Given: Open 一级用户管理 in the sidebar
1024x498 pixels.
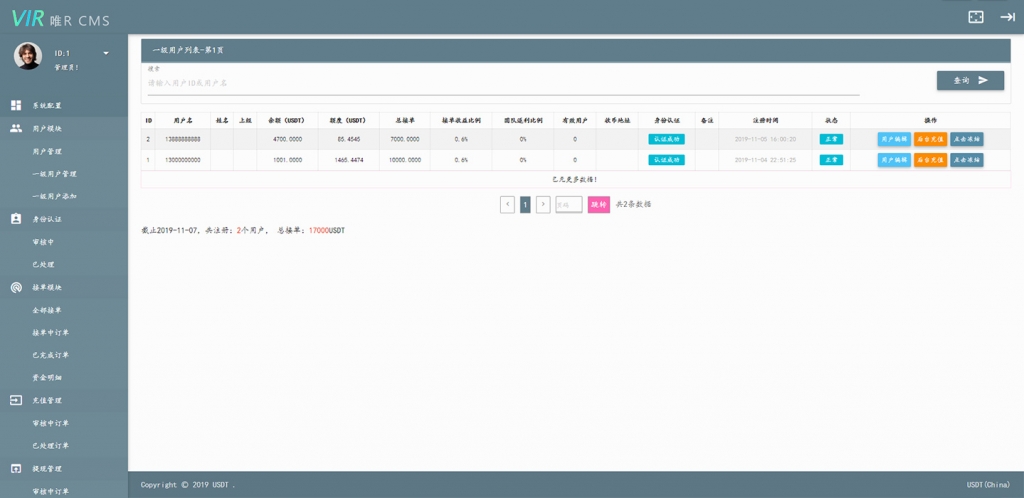Looking at the screenshot, I should [54, 174].
